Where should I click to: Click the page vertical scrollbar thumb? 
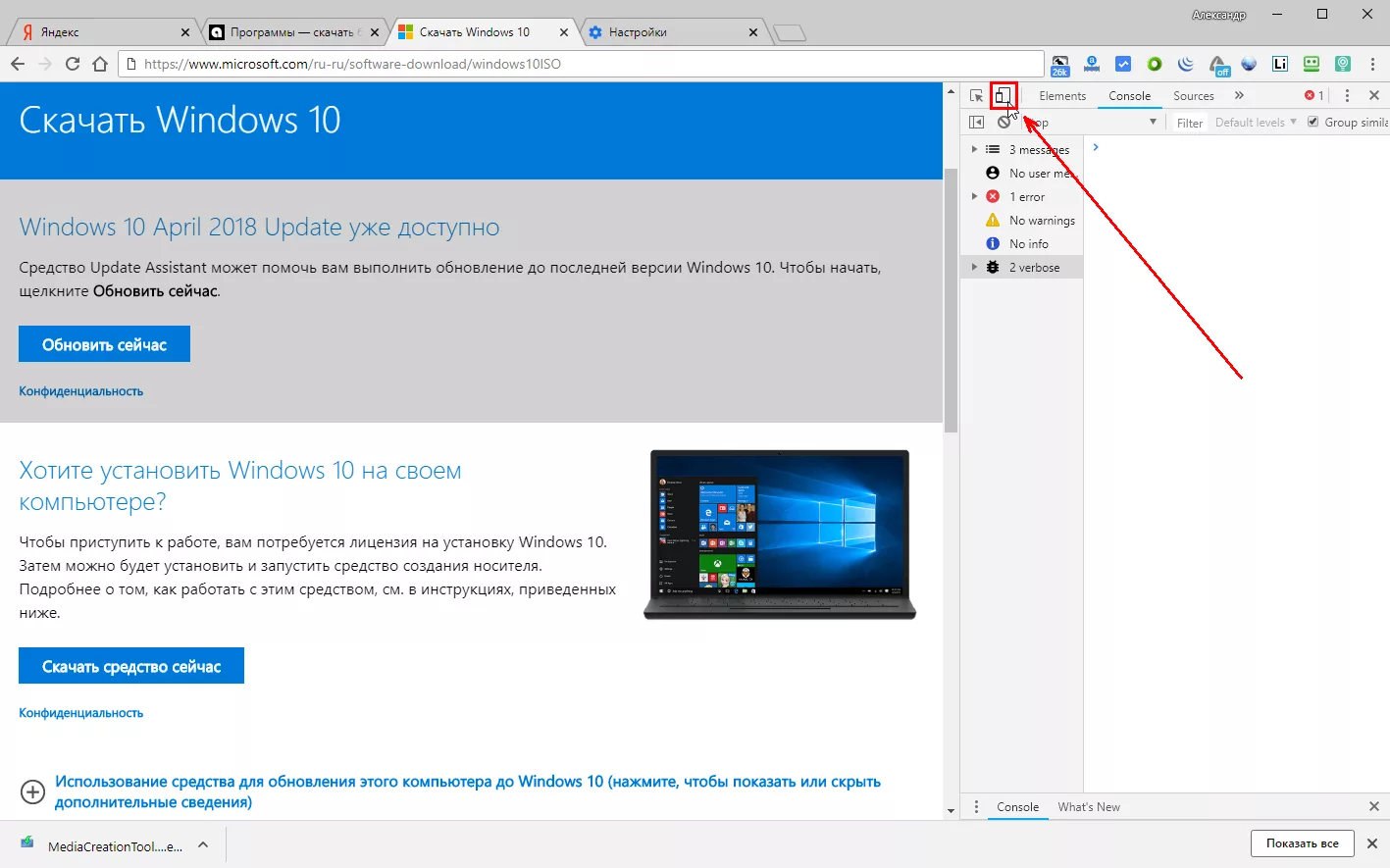tap(950, 300)
